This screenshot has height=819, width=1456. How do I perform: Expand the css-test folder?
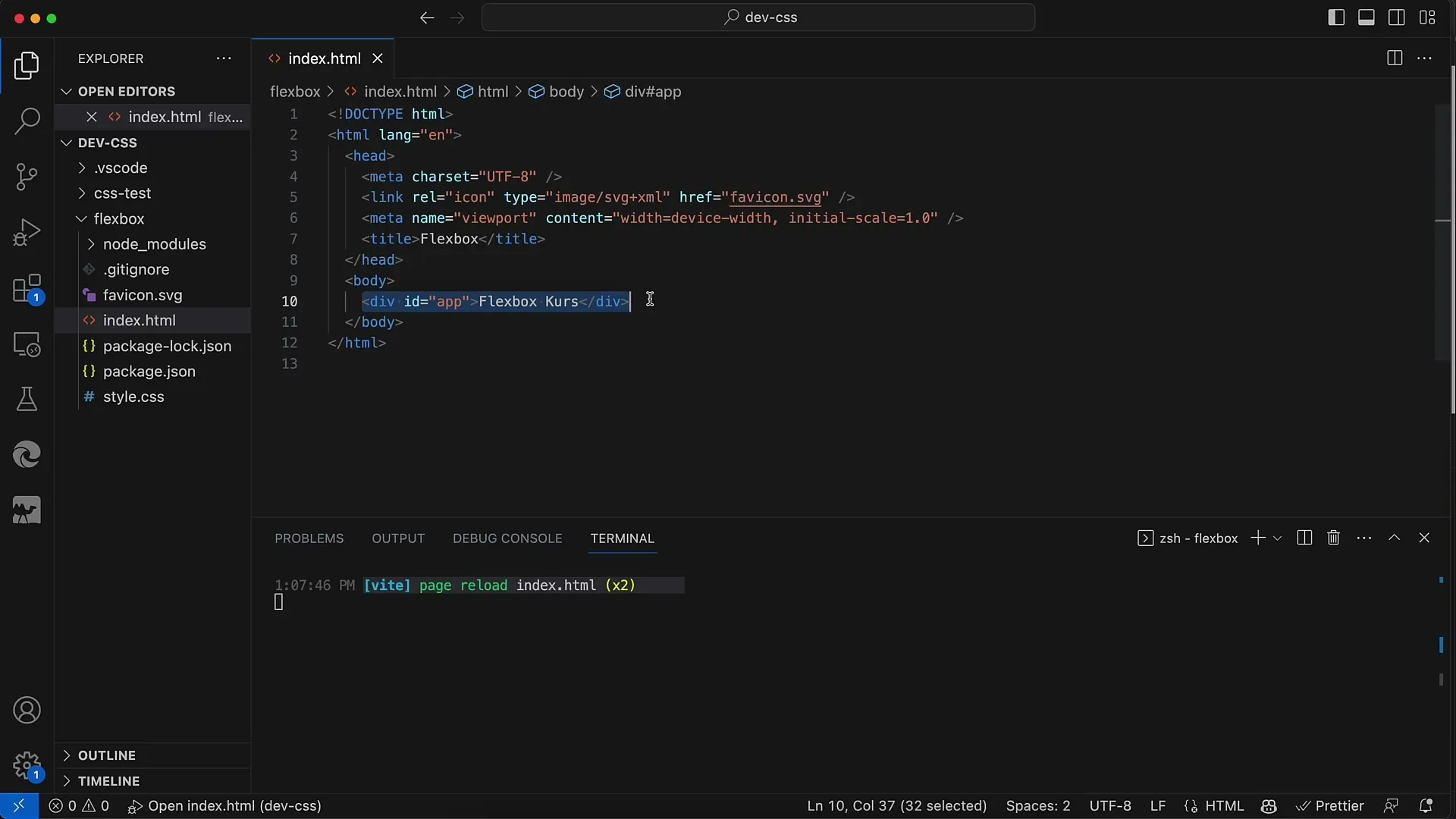pyautogui.click(x=152, y=193)
